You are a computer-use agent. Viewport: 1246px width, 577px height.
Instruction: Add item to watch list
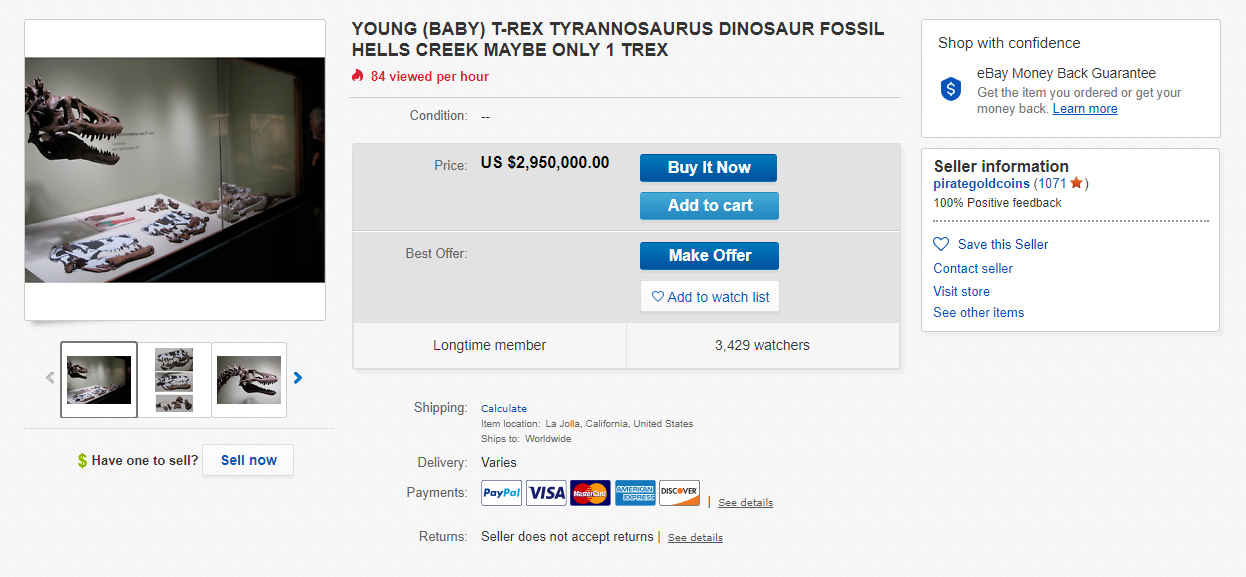(x=710, y=297)
